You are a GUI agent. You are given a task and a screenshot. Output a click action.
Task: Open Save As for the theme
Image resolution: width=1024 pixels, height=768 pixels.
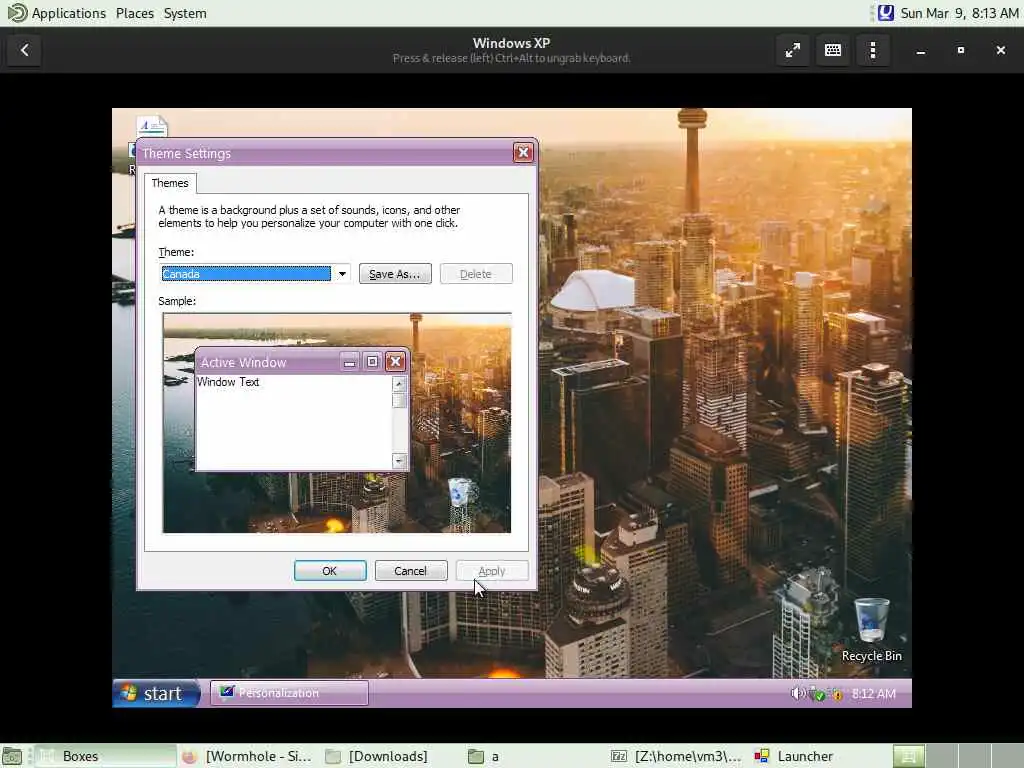tap(395, 274)
